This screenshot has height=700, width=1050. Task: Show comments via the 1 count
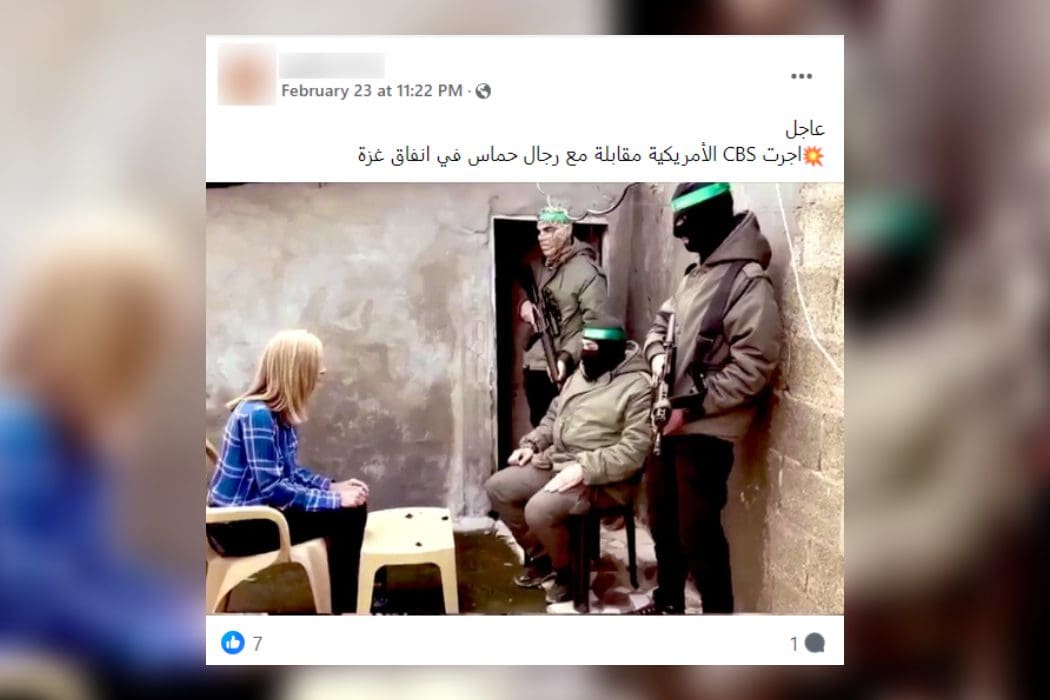tap(794, 644)
